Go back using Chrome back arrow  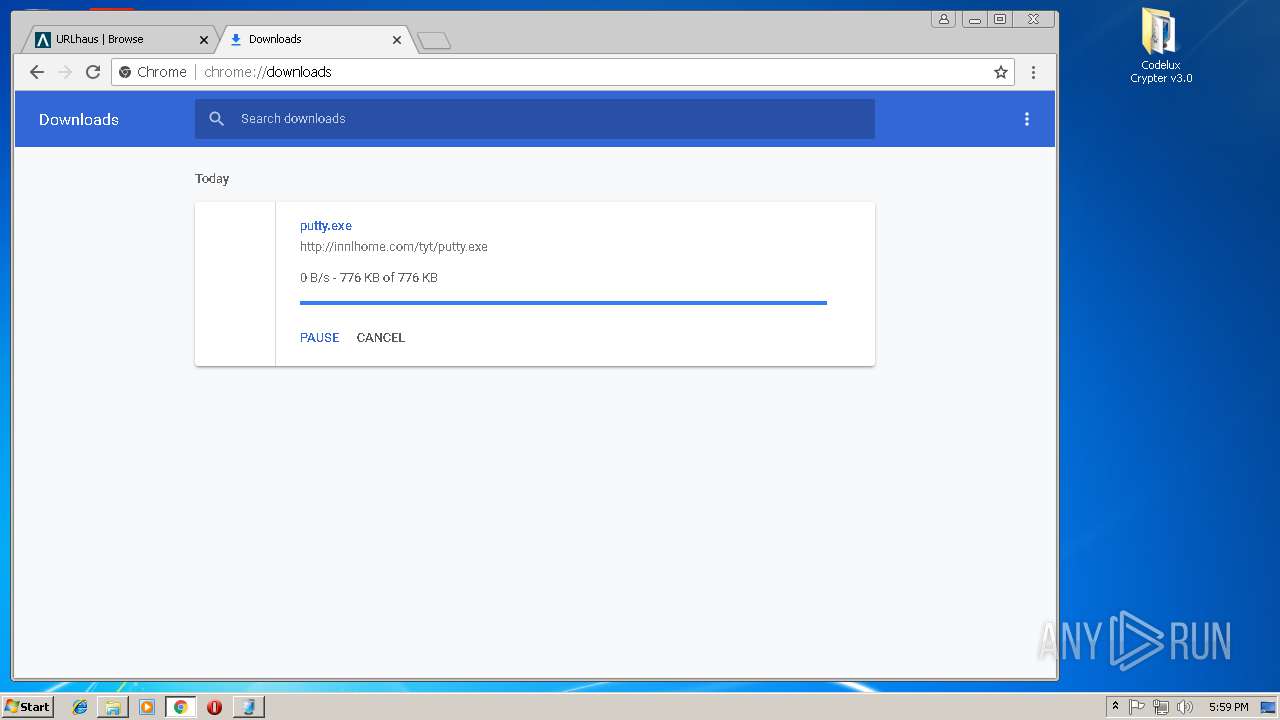[37, 72]
